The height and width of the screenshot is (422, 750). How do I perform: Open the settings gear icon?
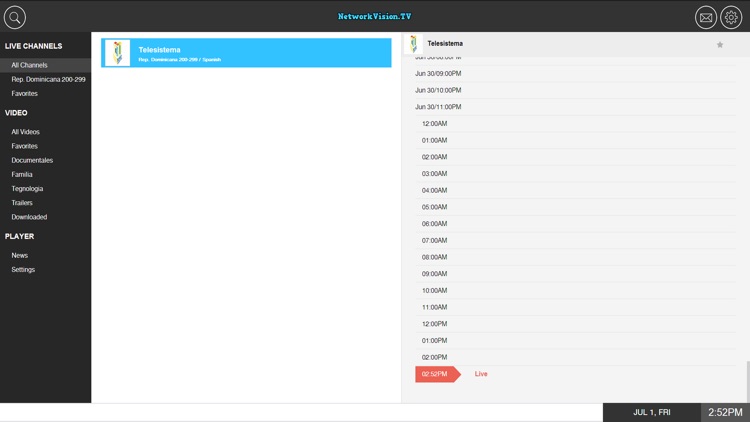pyautogui.click(x=731, y=18)
